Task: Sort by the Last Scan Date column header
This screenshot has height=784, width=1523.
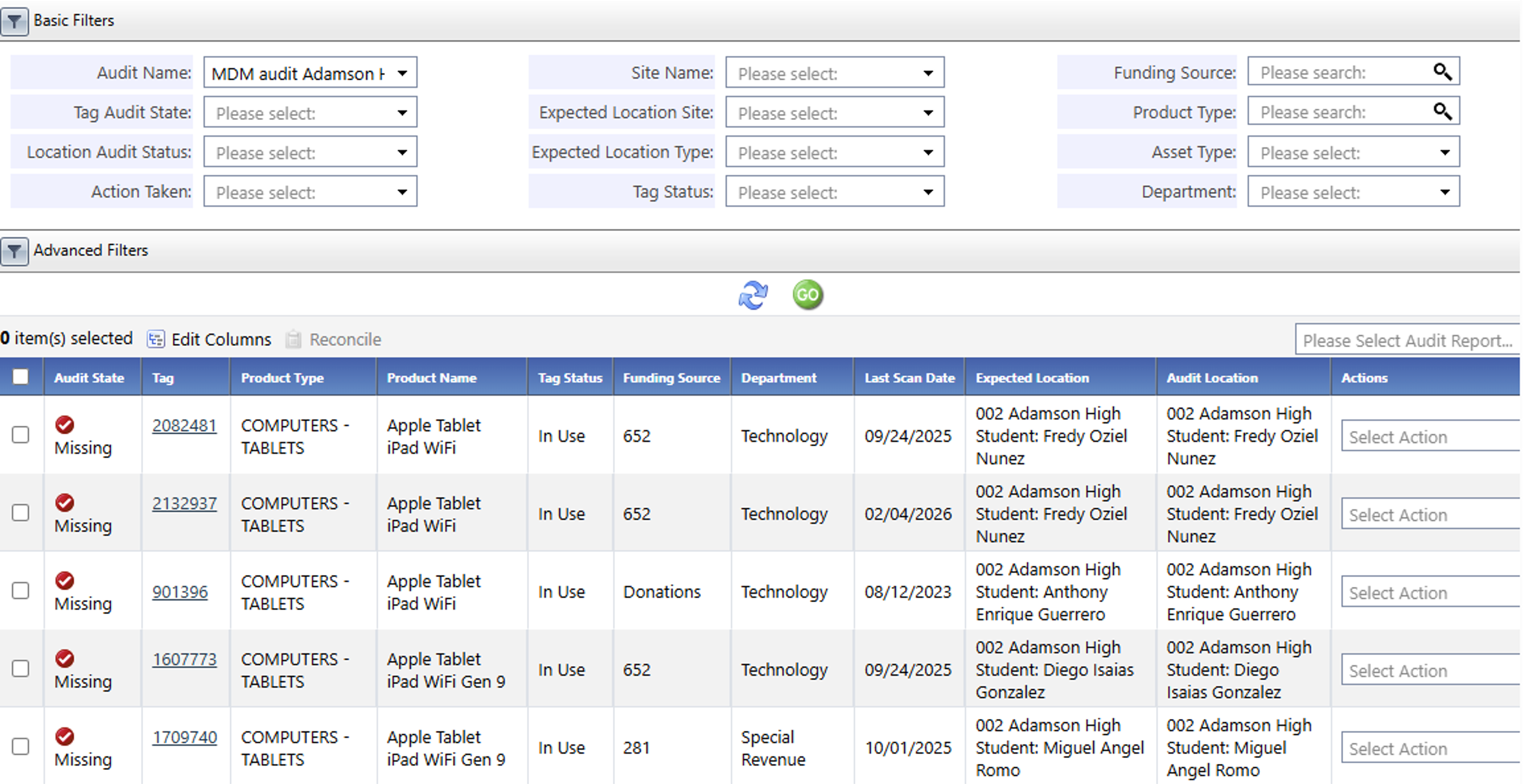Action: [910, 377]
